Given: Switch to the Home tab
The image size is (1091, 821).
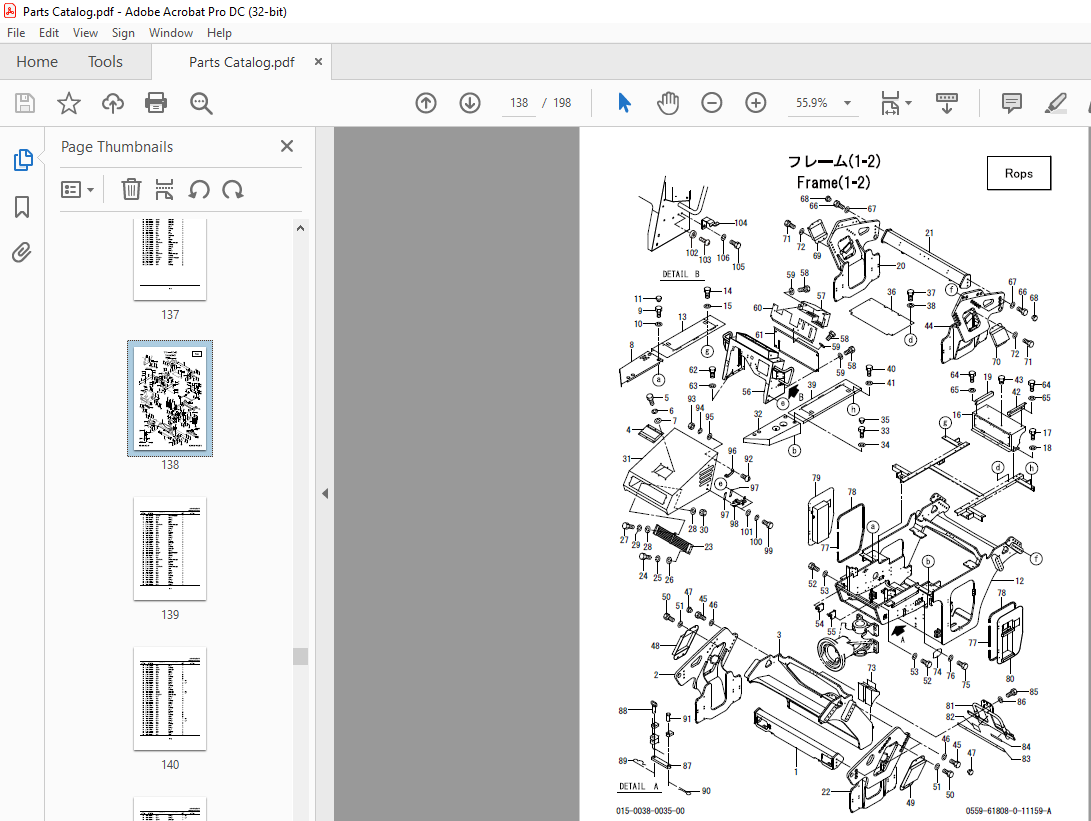Looking at the screenshot, I should tap(37, 62).
